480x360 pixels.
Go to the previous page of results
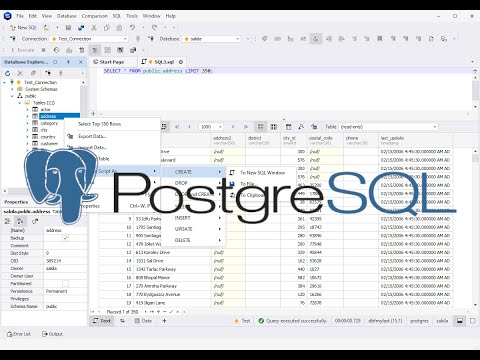189,127
